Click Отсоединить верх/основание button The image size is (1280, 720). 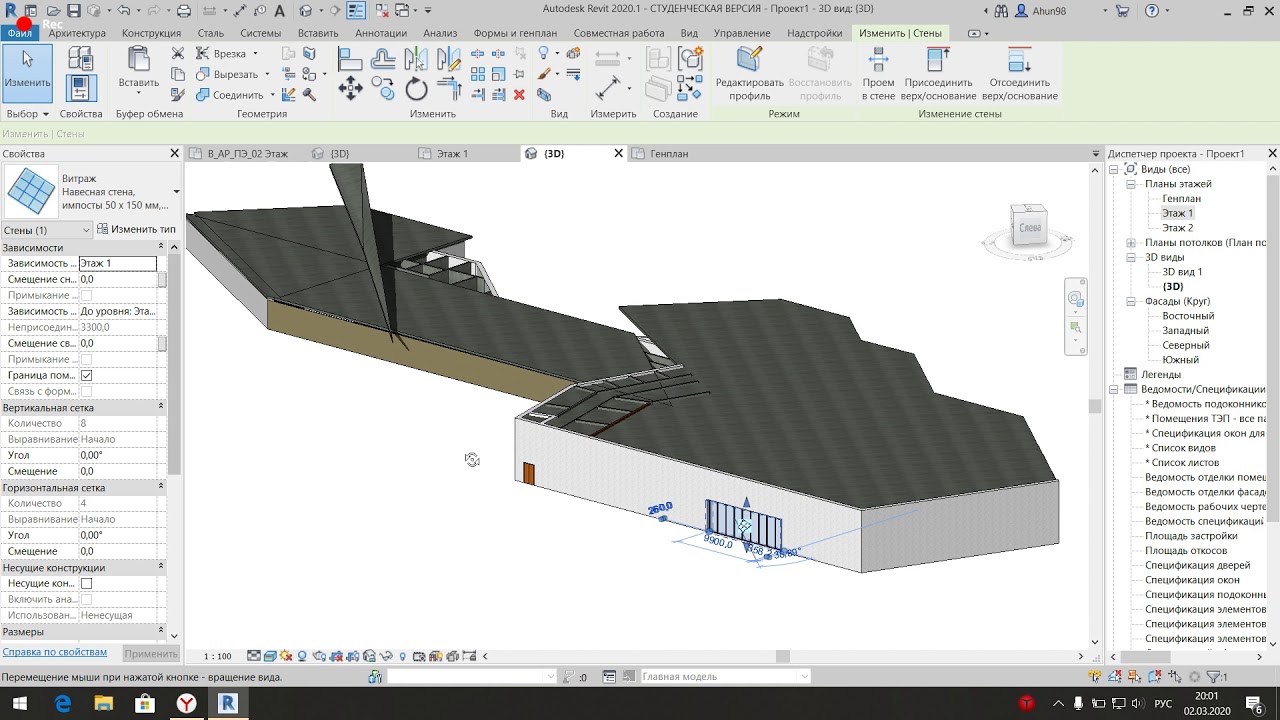(x=1019, y=73)
